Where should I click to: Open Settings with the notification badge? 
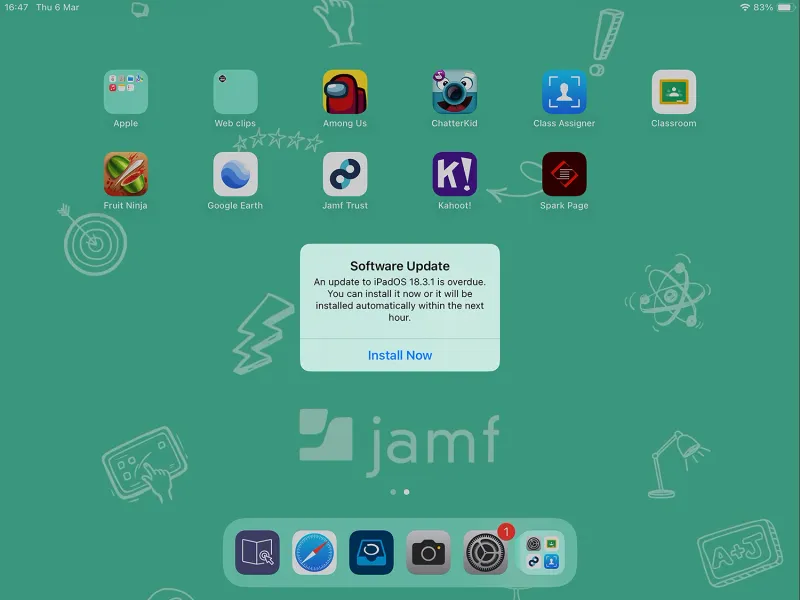pos(486,553)
